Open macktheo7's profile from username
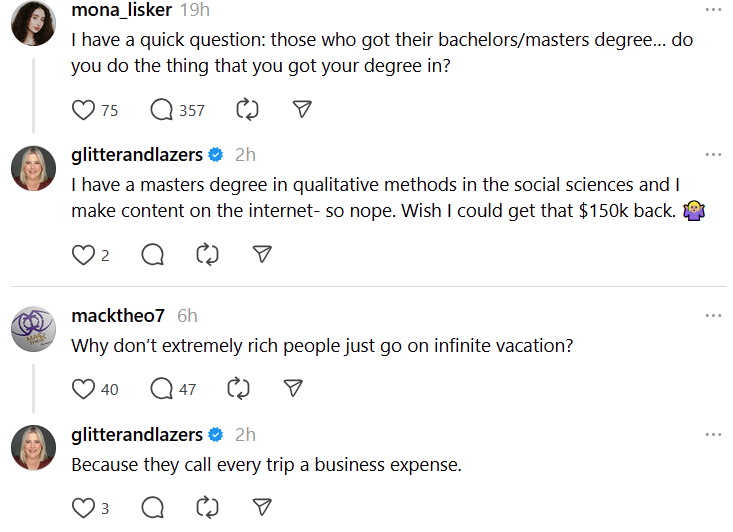The width and height of the screenshot is (733, 532). [x=118, y=316]
